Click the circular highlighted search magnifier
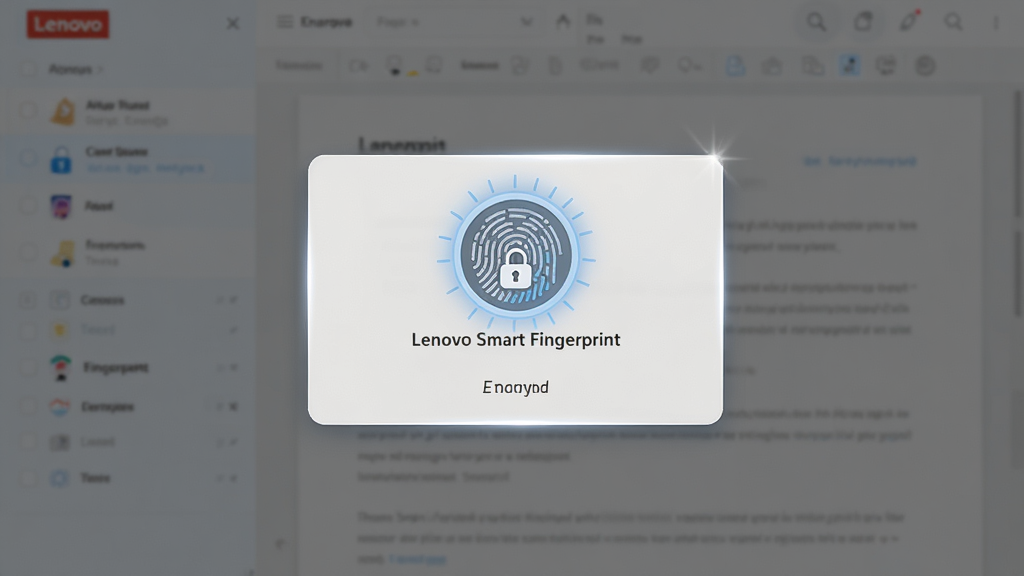The width and height of the screenshot is (1024, 576). 816,22
